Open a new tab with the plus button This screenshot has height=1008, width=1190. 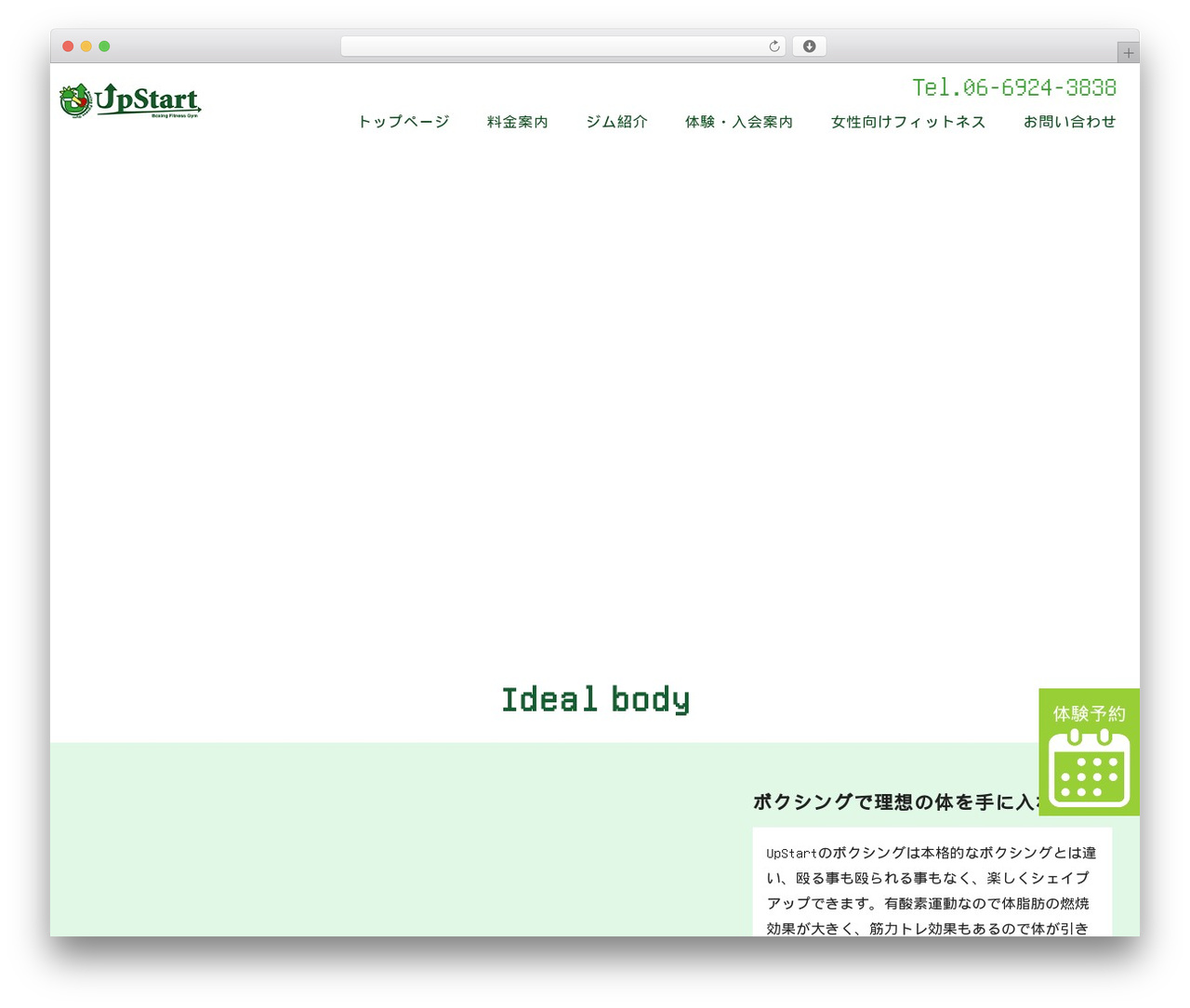tap(1128, 53)
